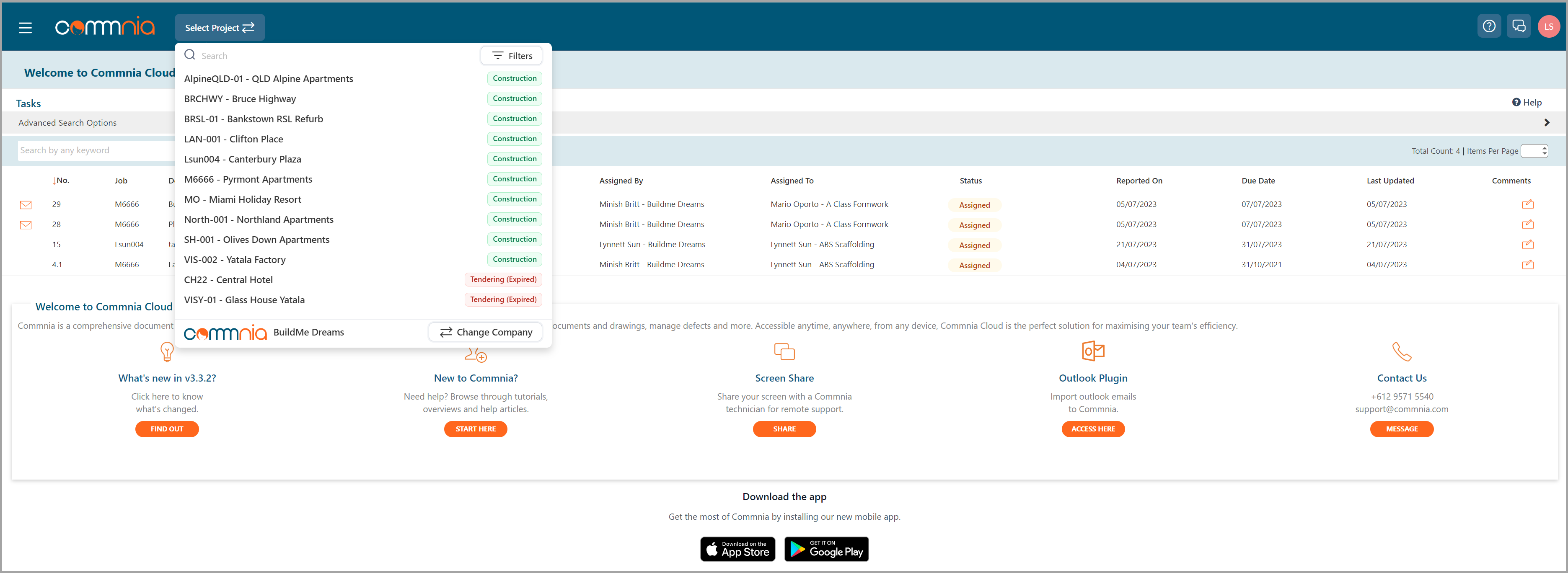
Task: Open the hamburger navigation menu
Action: click(x=25, y=27)
